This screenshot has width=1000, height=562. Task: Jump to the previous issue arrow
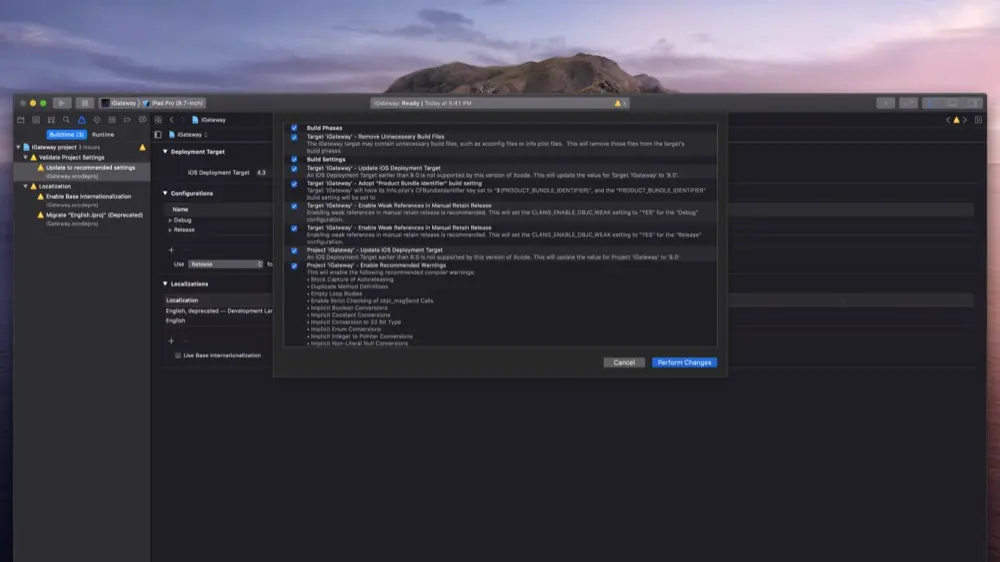click(x=948, y=120)
